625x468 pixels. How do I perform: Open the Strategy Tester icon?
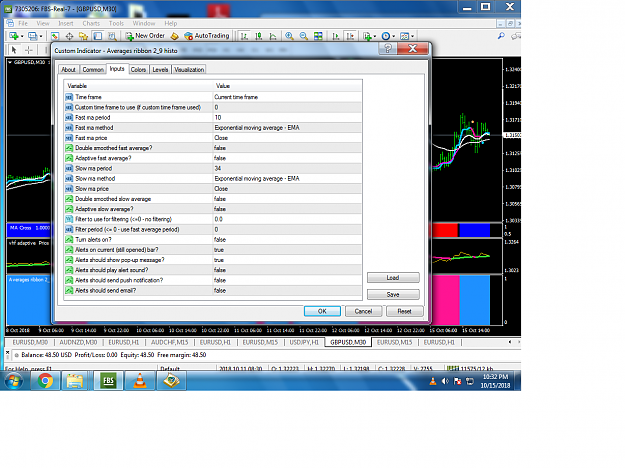(x=112, y=36)
